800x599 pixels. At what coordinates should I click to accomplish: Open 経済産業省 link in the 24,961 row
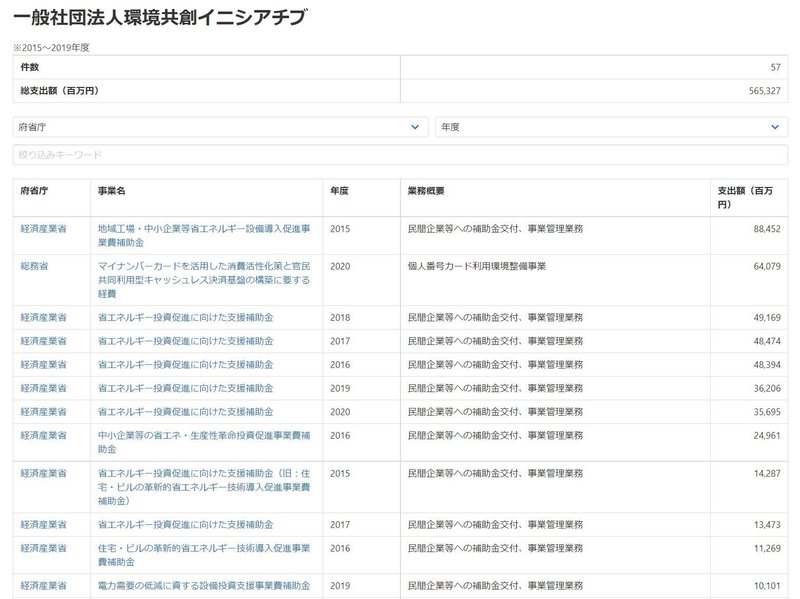(x=43, y=435)
